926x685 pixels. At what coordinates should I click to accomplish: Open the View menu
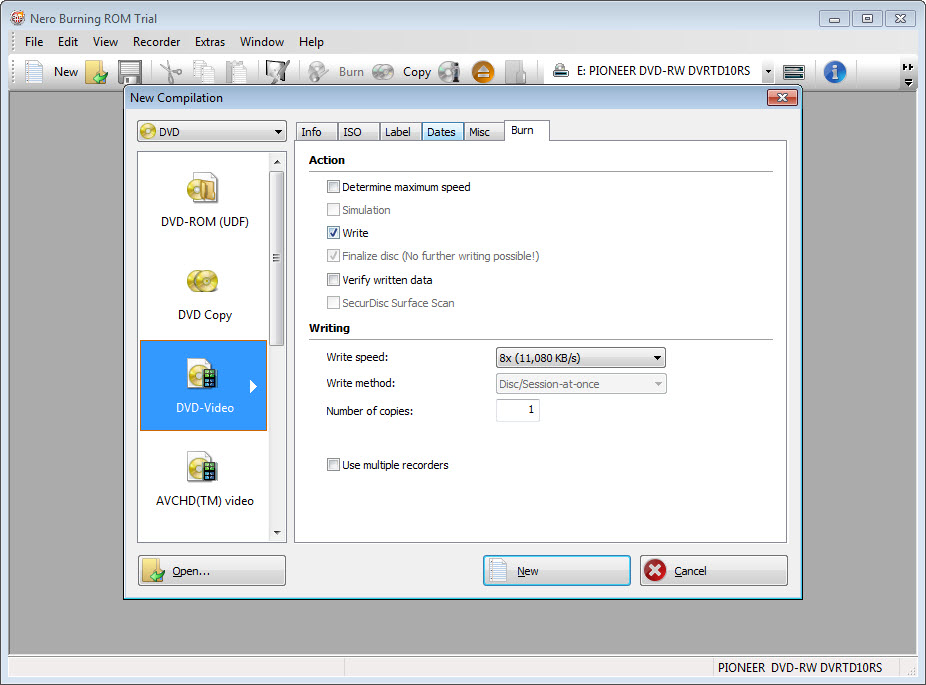(x=105, y=42)
